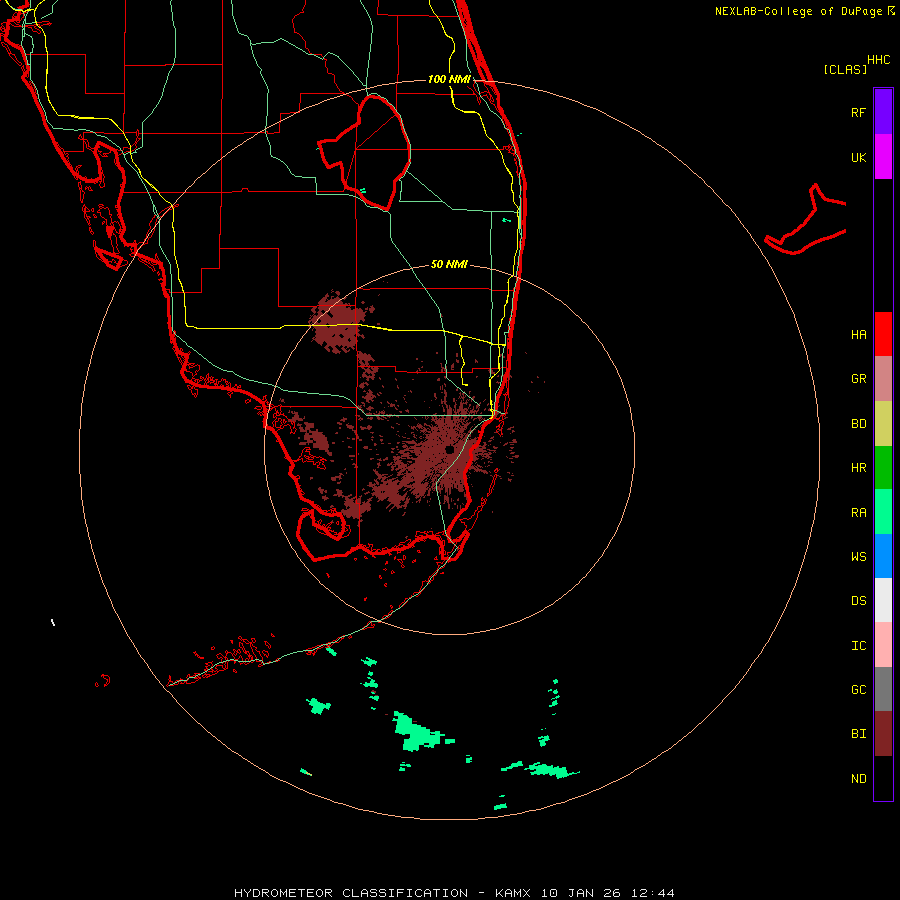Image resolution: width=900 pixels, height=900 pixels.
Task: Click the UK legend label
Action: 858,157
